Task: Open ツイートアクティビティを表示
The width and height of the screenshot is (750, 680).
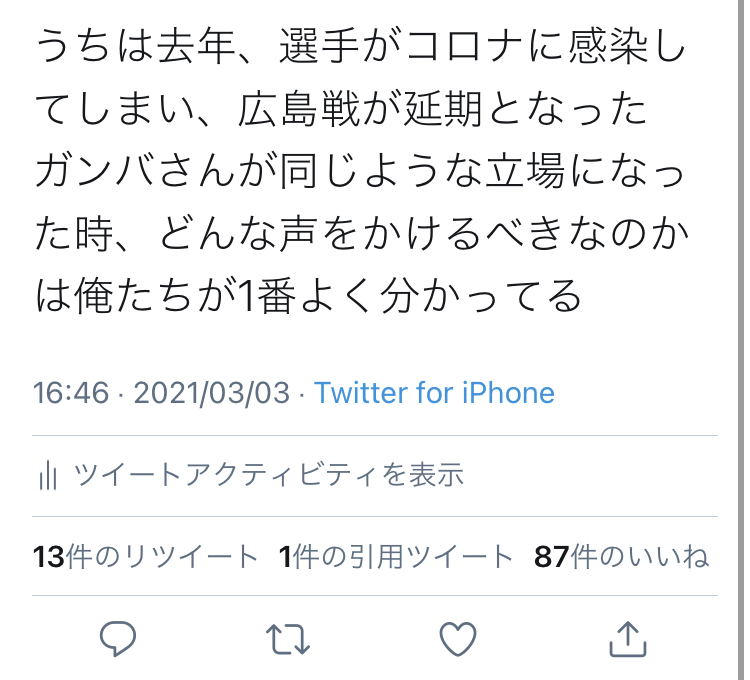Action: pyautogui.click(x=268, y=475)
